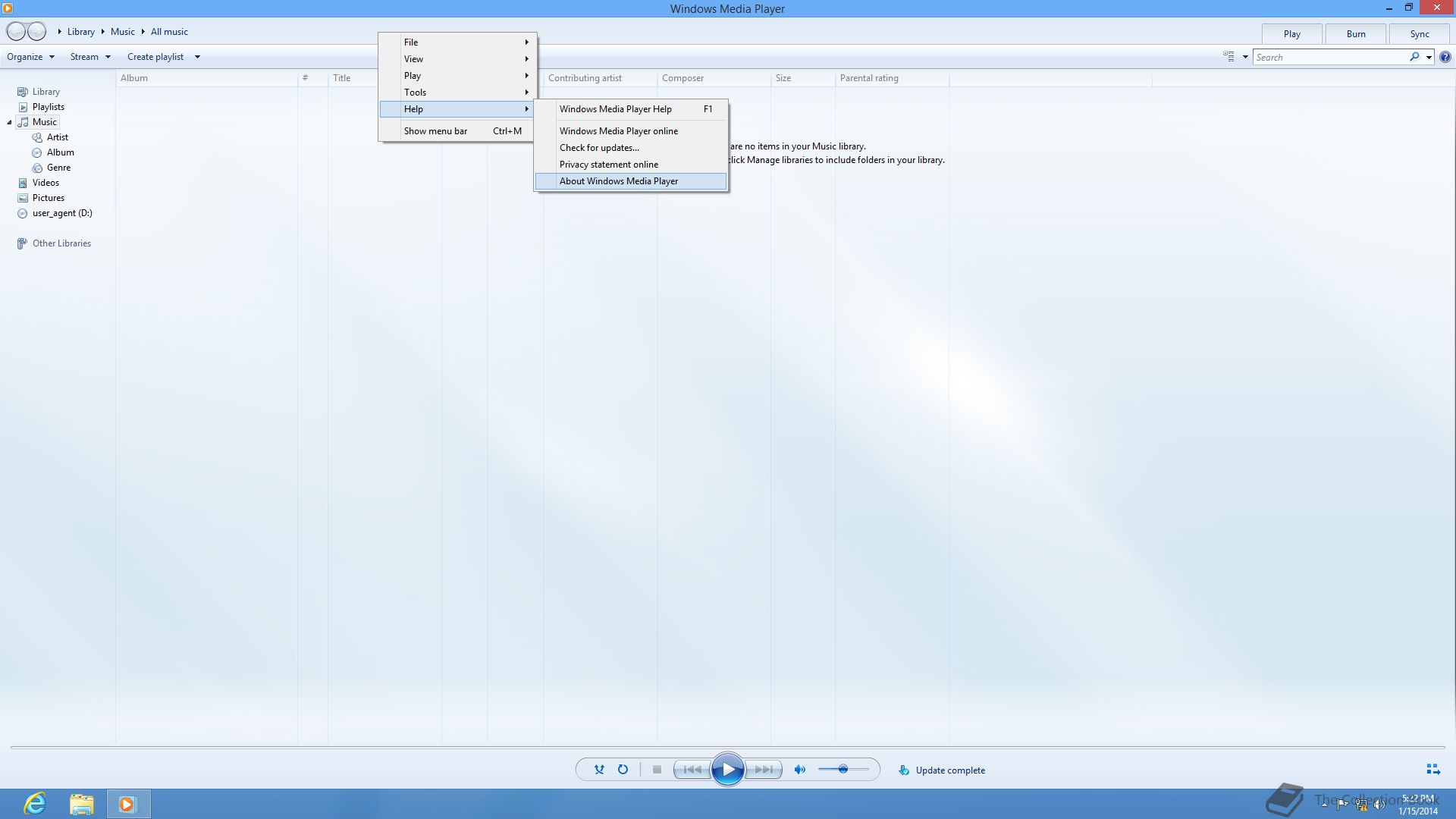Open the Stream dropdown menu
The height and width of the screenshot is (819, 1456).
[x=90, y=57]
